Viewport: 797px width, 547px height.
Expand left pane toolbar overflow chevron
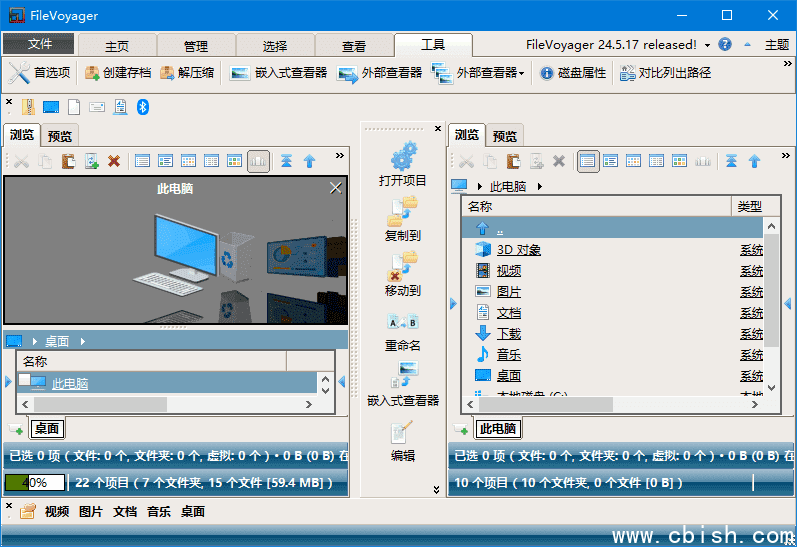(340, 156)
